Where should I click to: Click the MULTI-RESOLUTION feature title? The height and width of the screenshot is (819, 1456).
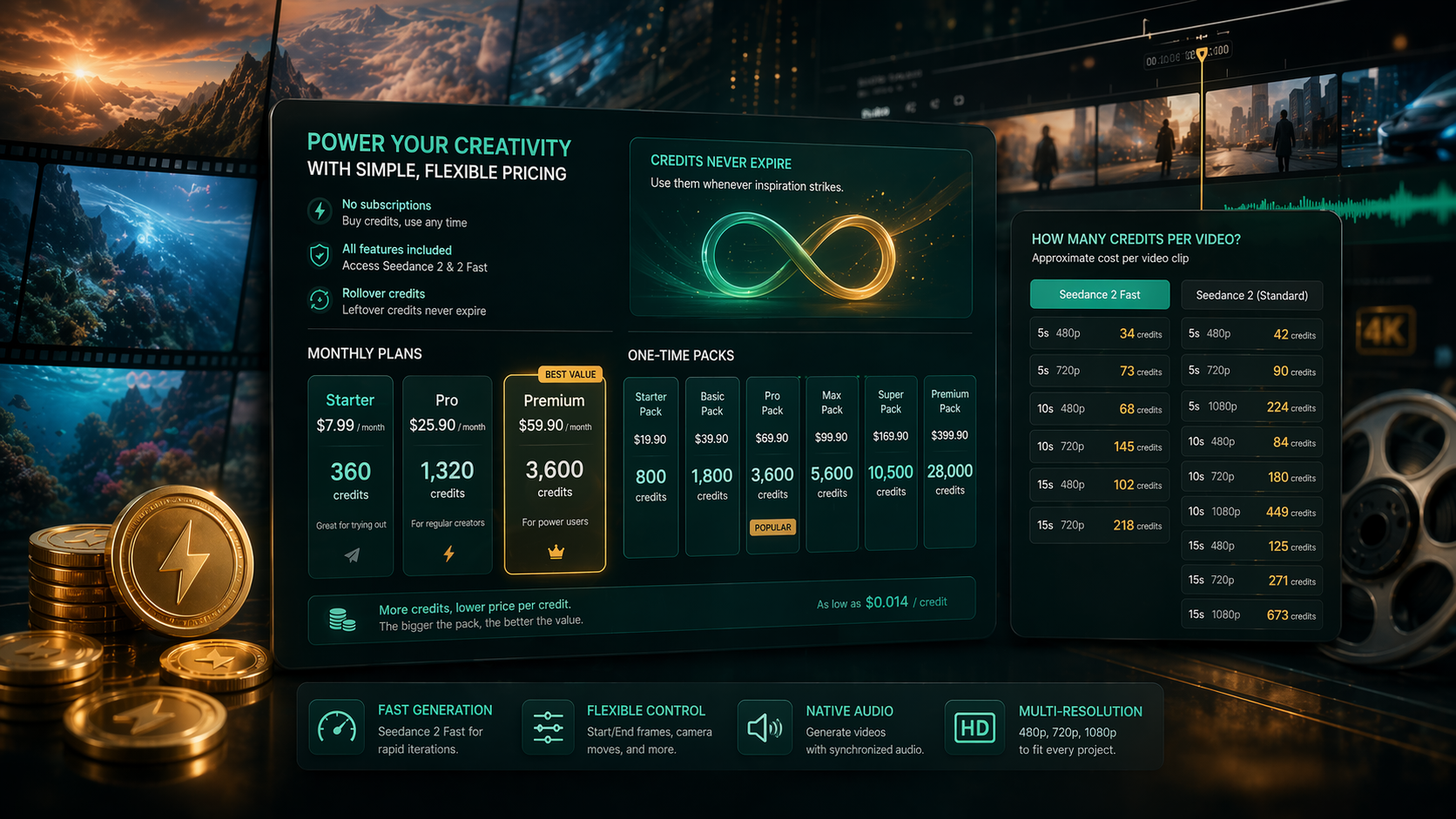point(1080,711)
